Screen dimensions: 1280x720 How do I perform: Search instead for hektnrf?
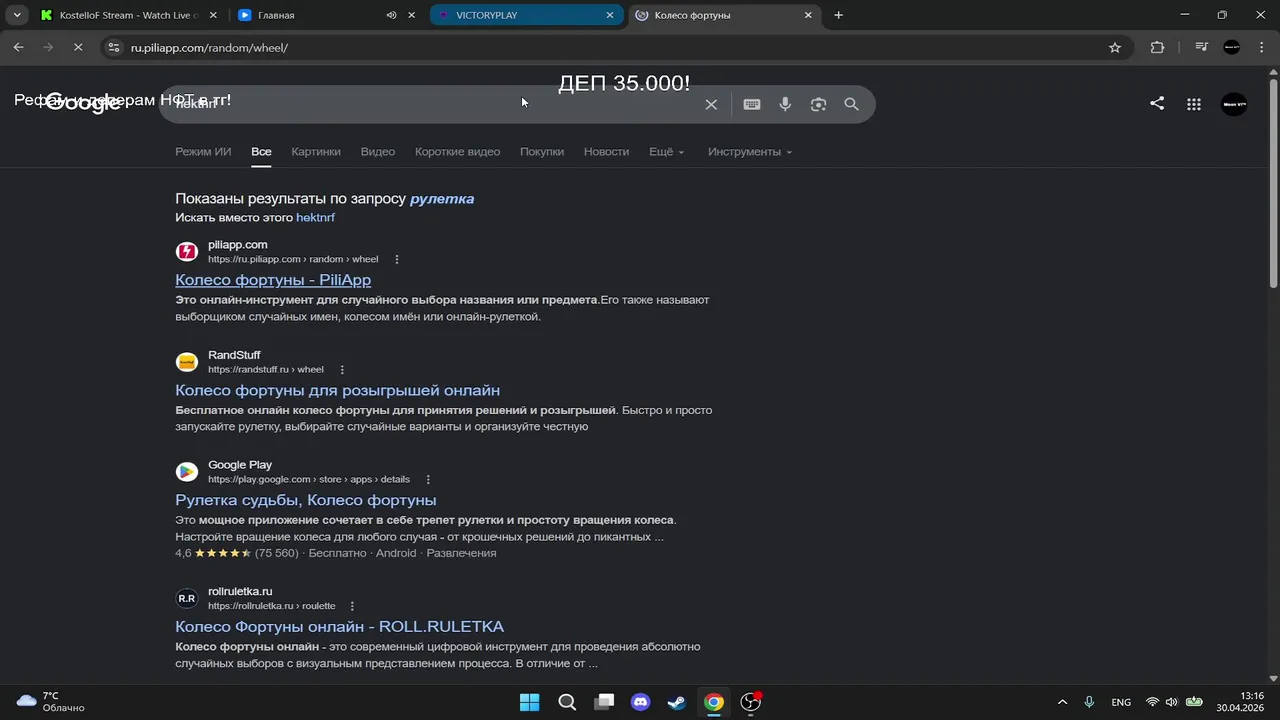click(315, 217)
